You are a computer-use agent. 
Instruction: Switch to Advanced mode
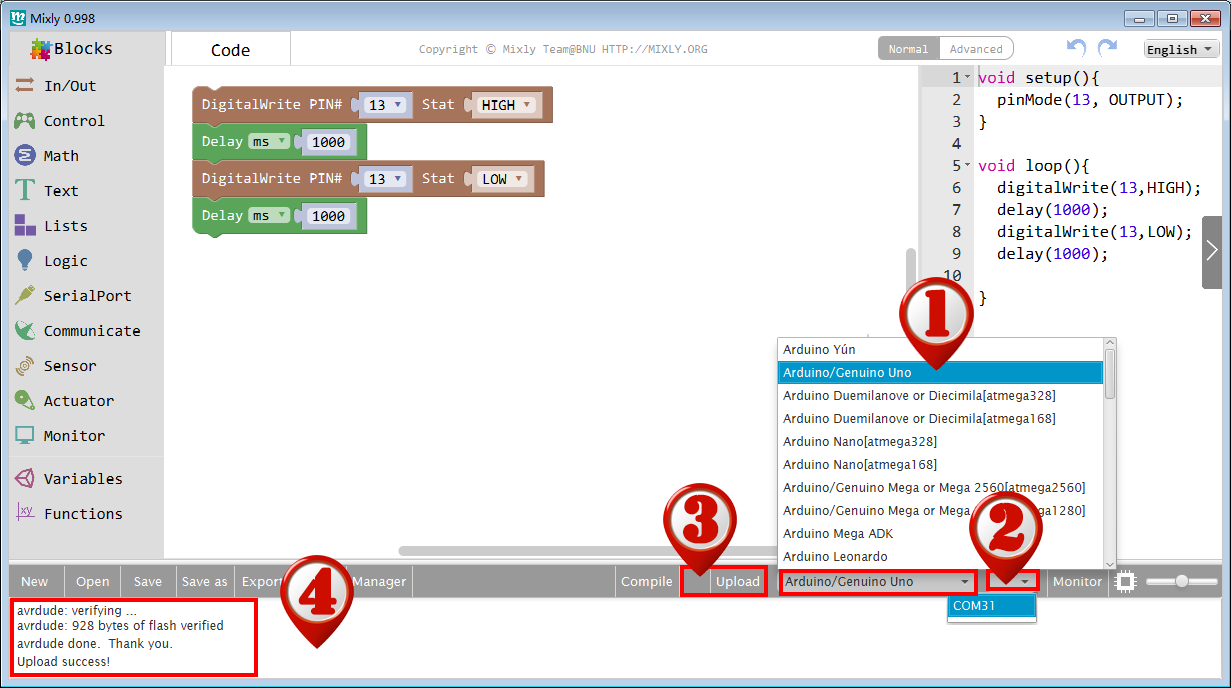976,49
